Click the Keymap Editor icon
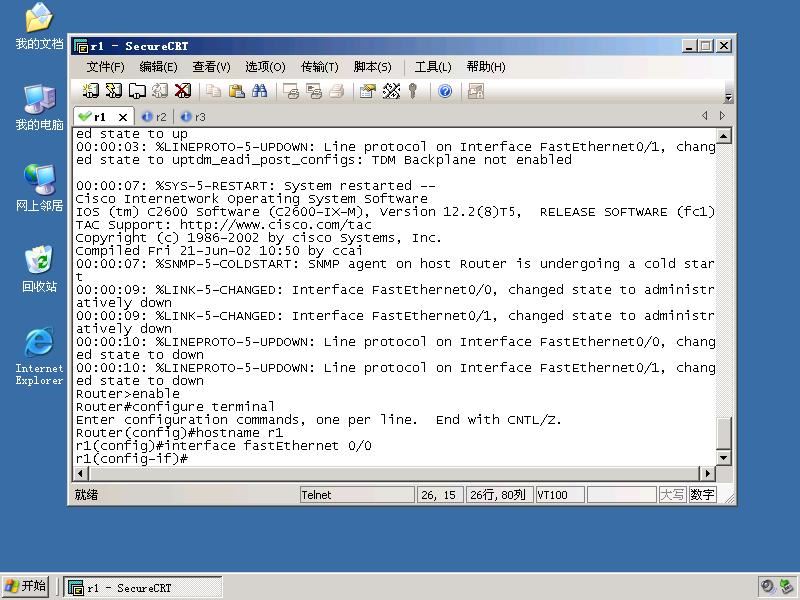 coord(391,91)
